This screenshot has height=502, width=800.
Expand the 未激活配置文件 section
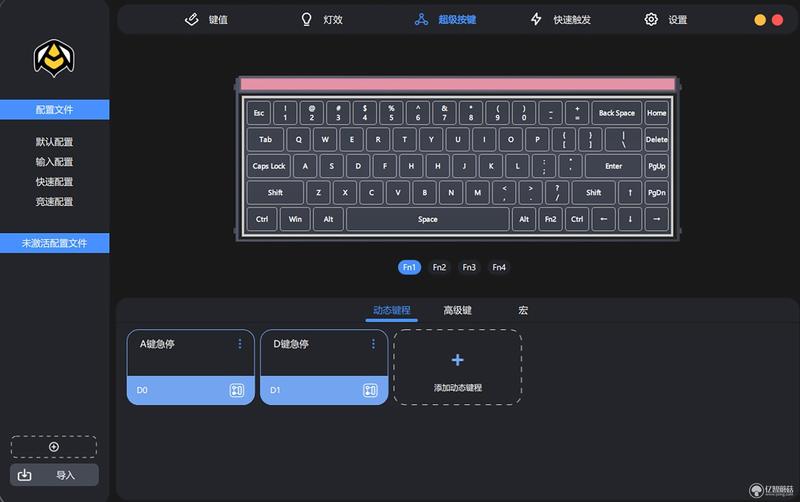pyautogui.click(x=55, y=243)
